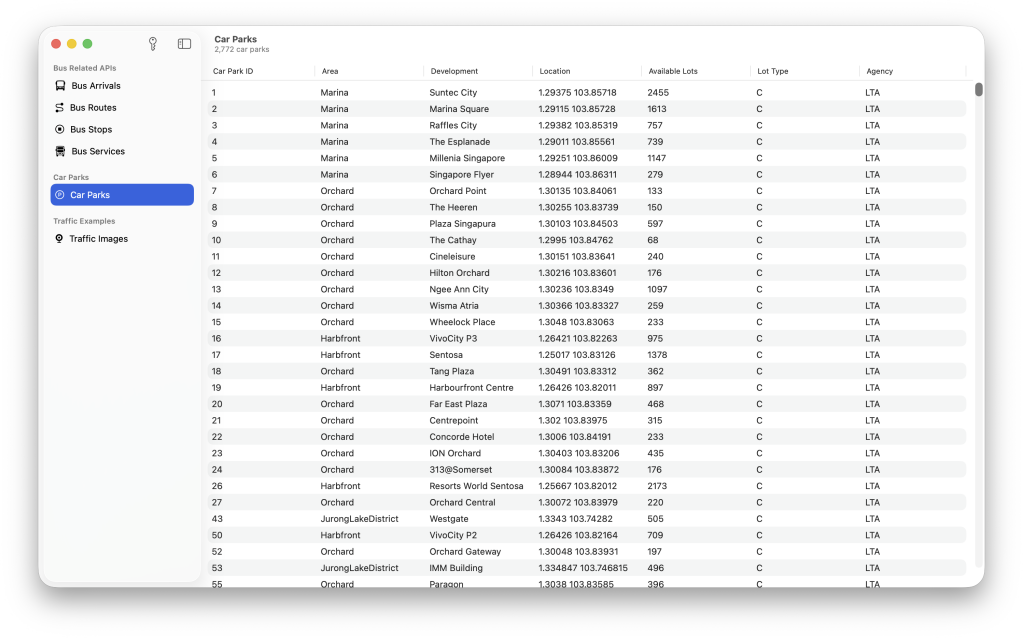Screen dimensions: 1023x638
Task: Sort by the Available Lots column header
Action: click(673, 71)
